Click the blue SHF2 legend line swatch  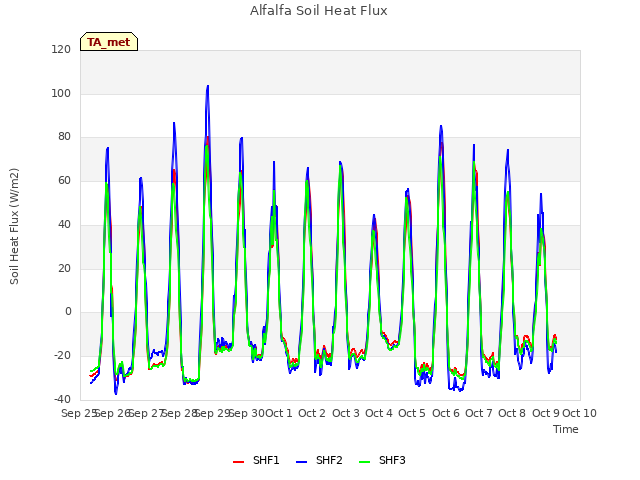(301, 462)
